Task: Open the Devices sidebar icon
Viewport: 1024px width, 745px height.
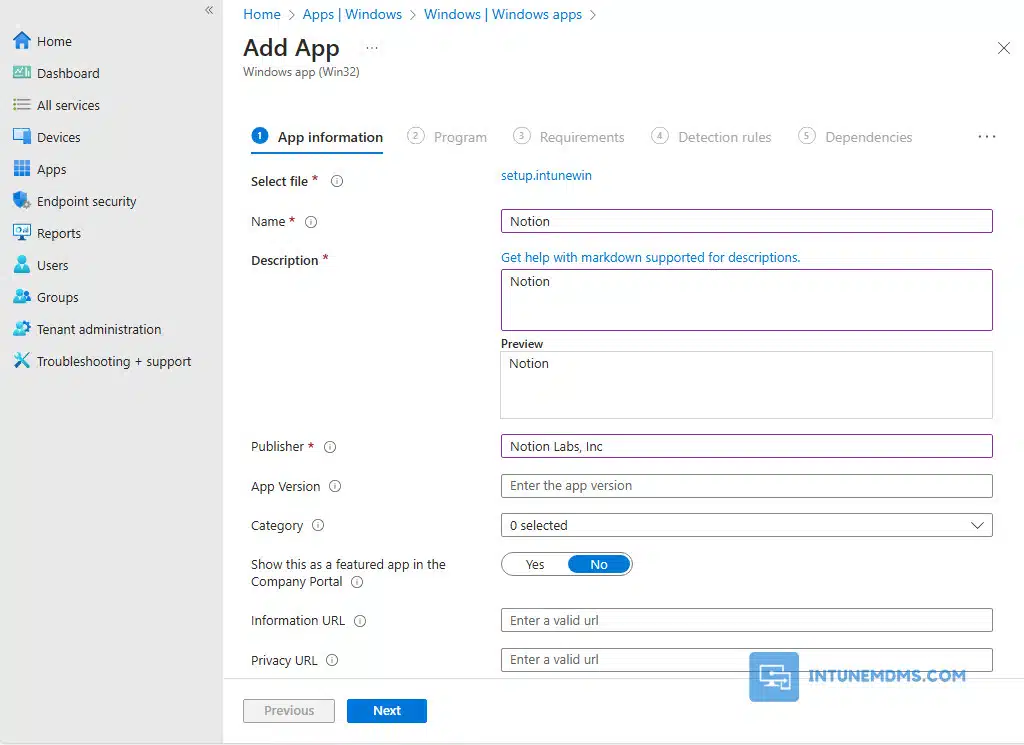Action: click(22, 137)
